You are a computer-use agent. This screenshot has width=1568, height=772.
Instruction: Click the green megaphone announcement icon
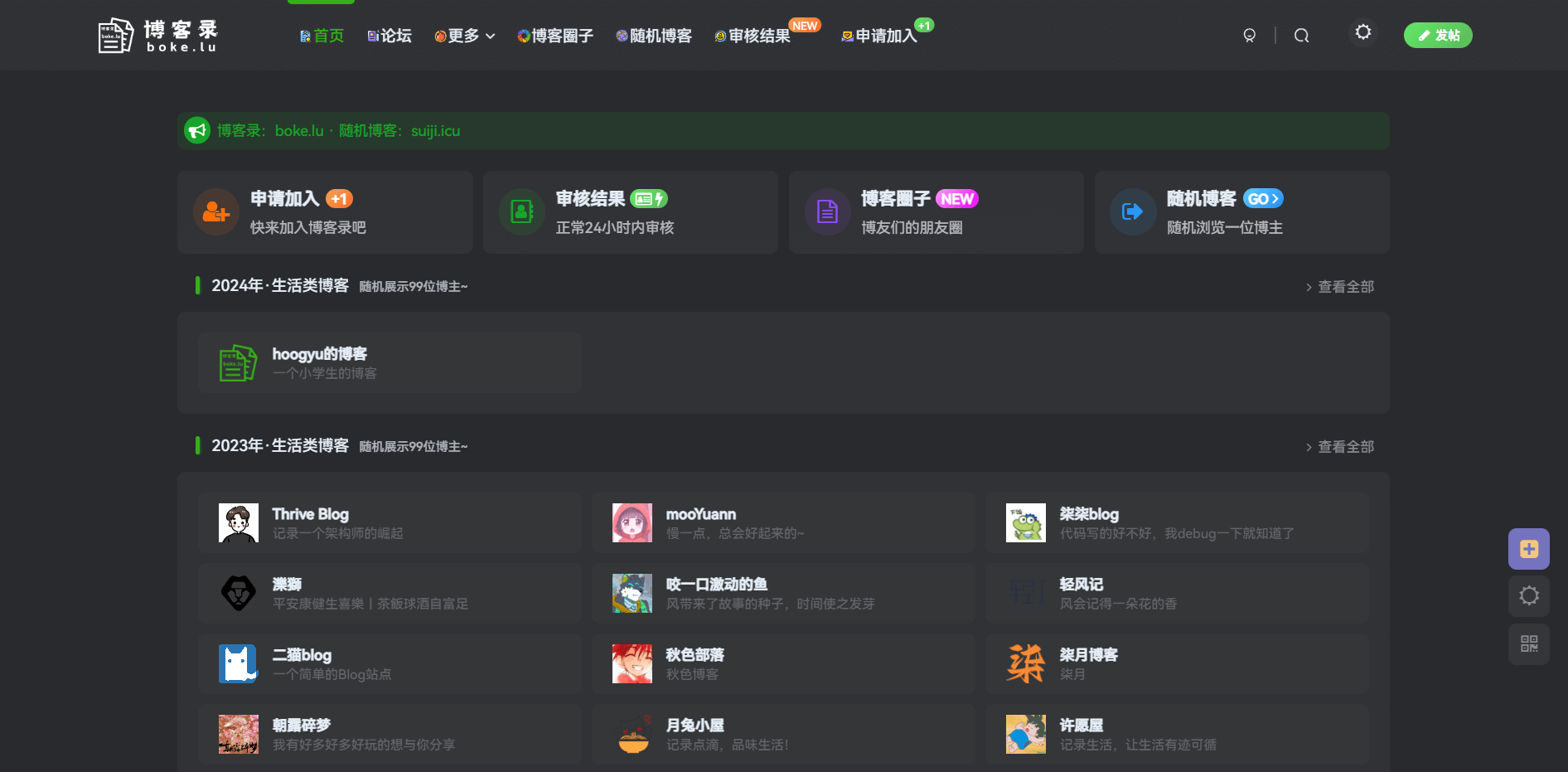197,130
